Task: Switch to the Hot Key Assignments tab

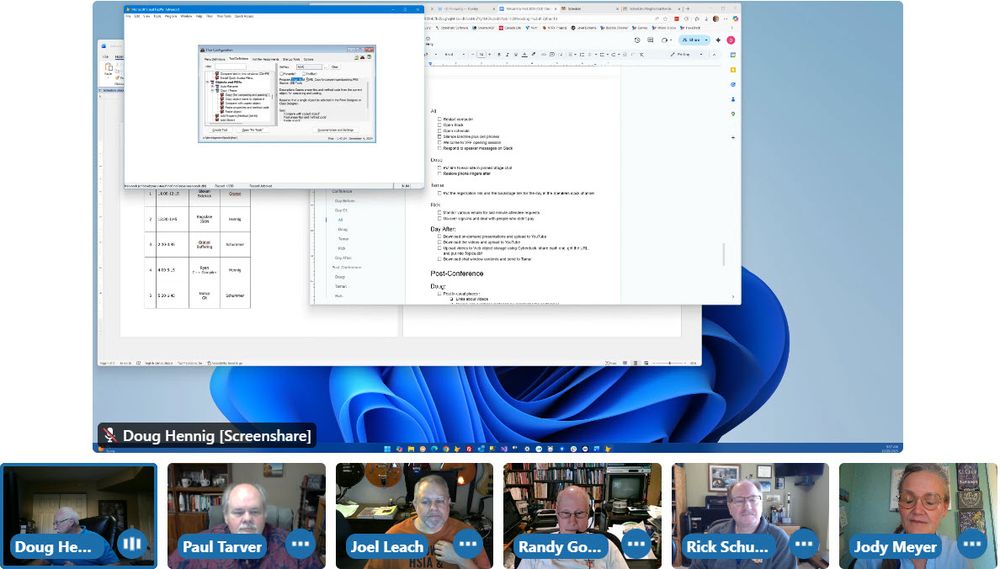Action: click(266, 59)
